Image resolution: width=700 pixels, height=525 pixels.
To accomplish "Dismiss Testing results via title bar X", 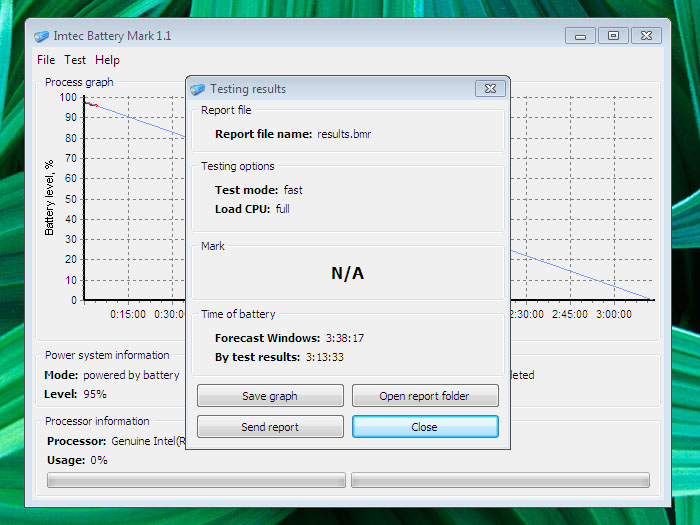I will coord(488,88).
